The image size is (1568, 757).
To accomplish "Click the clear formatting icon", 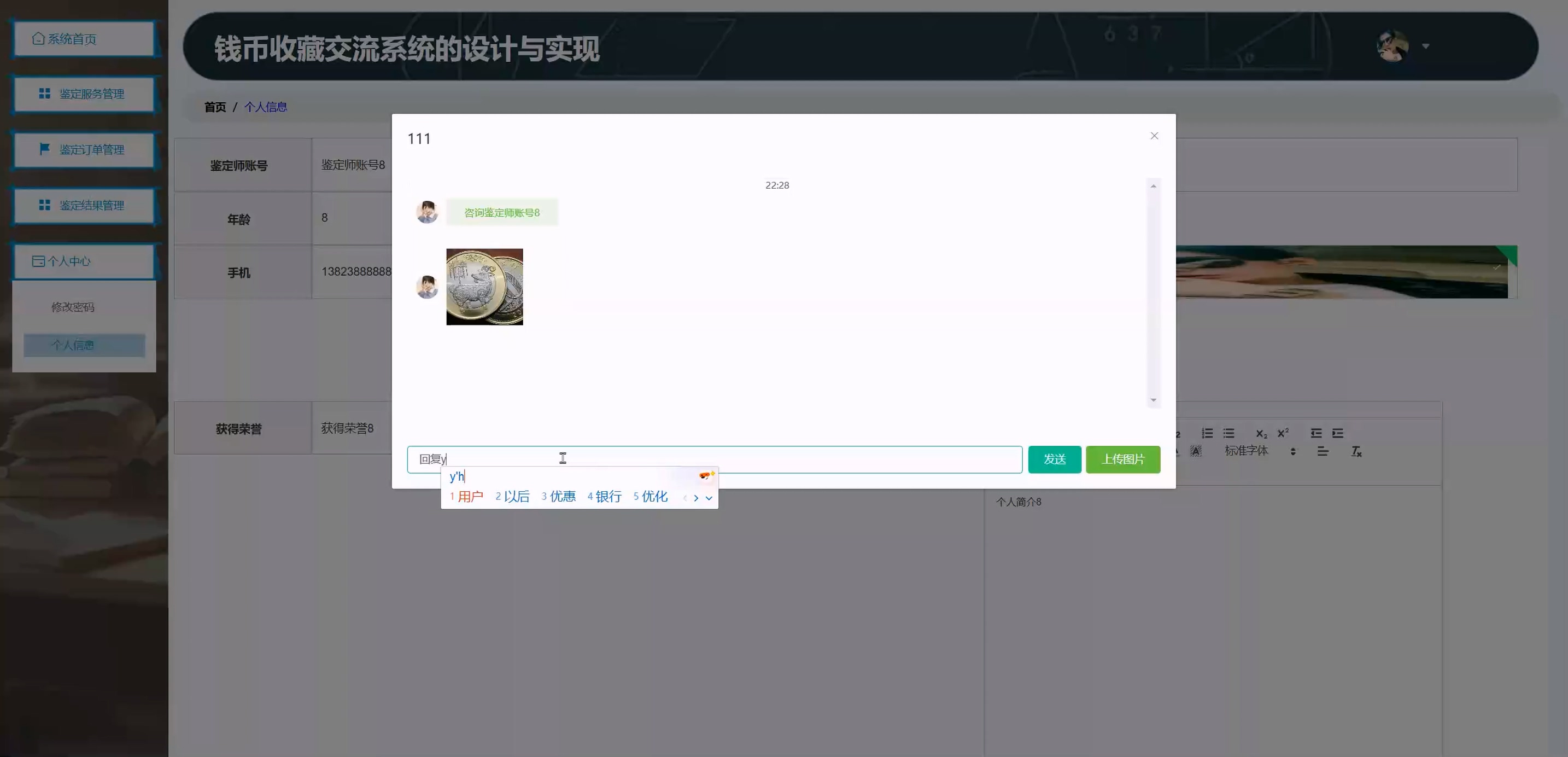I will coord(1356,451).
